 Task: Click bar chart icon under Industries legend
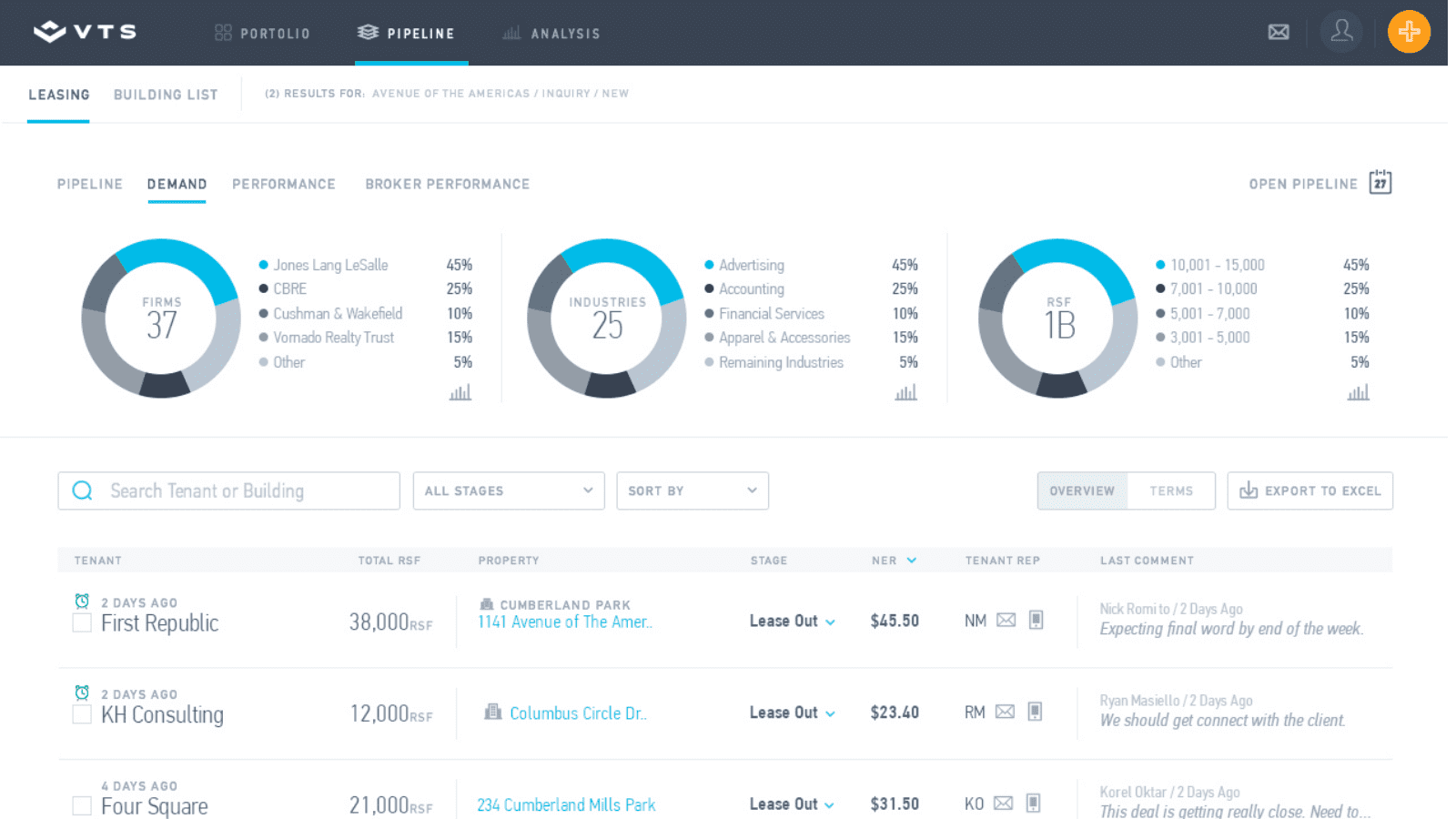tap(905, 392)
